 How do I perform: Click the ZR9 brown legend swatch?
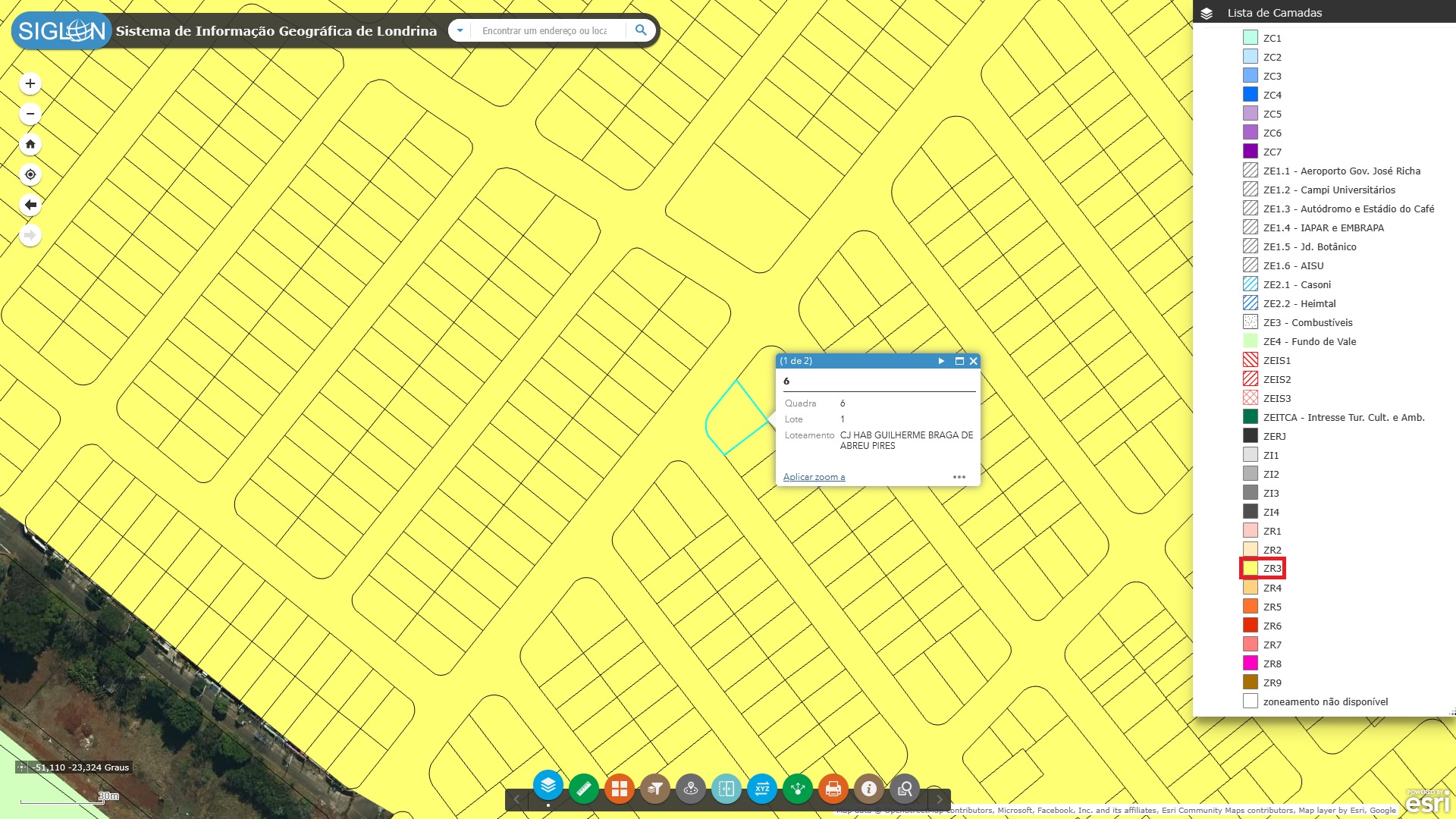click(x=1250, y=682)
